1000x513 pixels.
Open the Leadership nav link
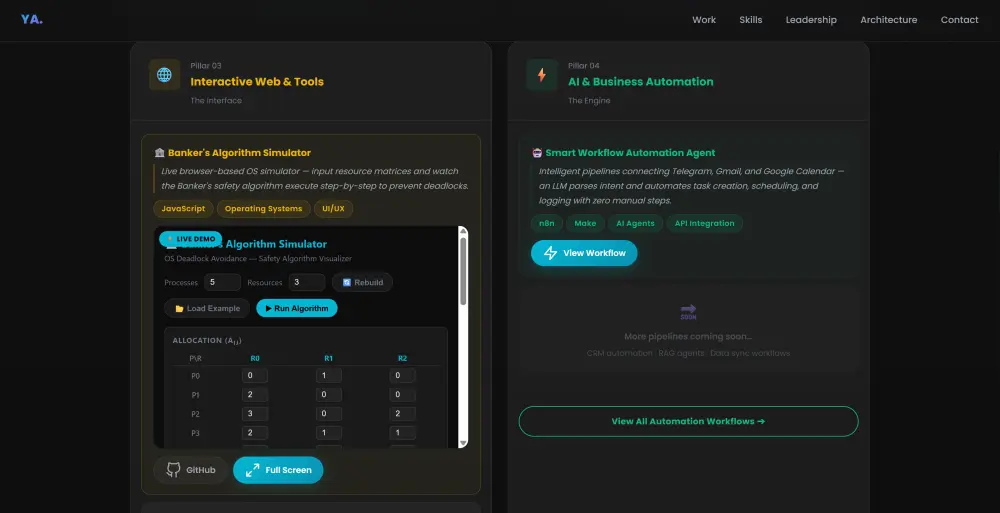[811, 20]
